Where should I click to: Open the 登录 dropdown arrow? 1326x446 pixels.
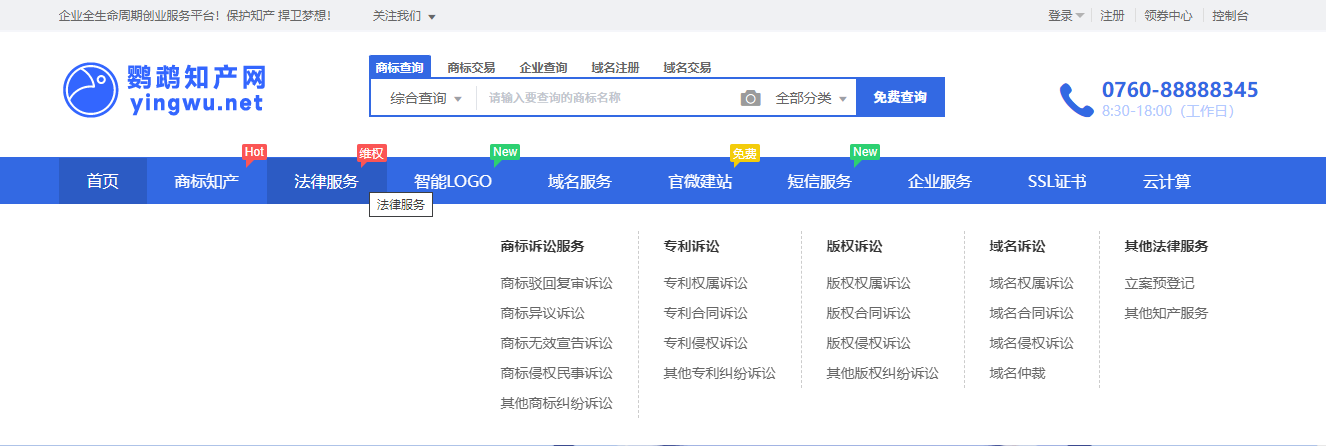(x=1080, y=16)
